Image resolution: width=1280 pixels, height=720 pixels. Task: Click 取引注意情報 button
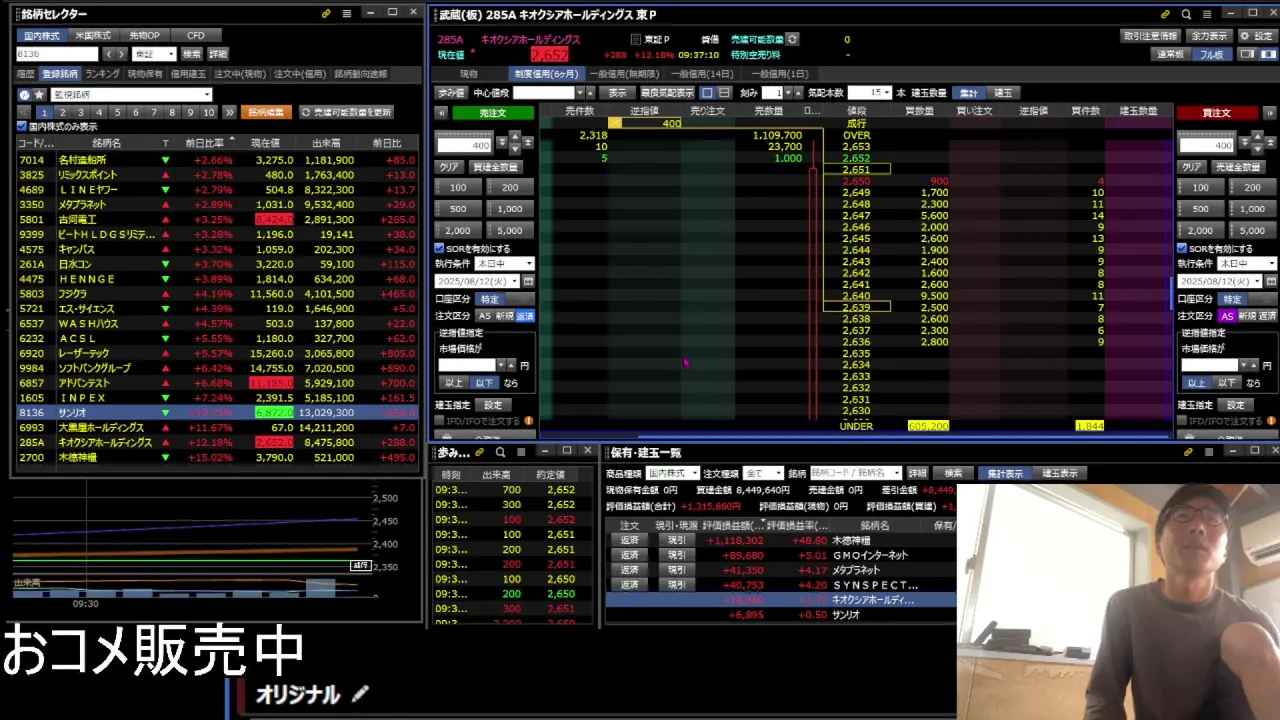click(1150, 36)
